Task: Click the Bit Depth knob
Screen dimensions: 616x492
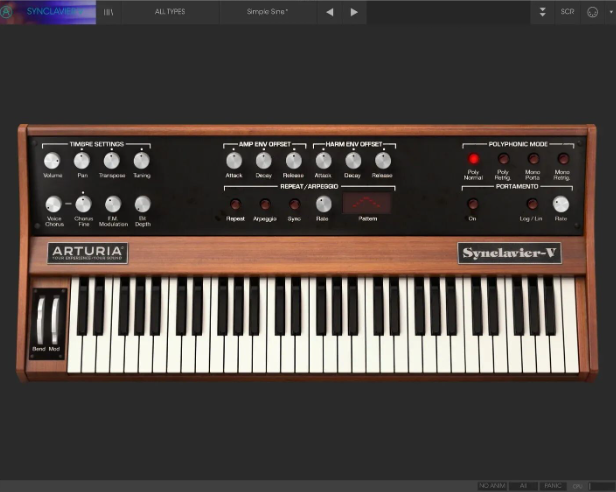Action: point(143,204)
